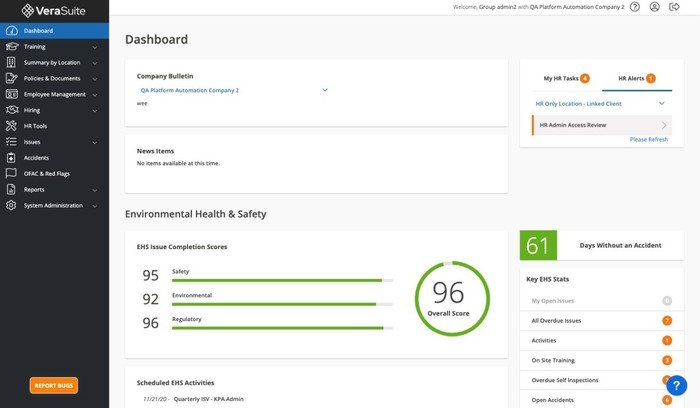Click the 11/21/20 activity date

[155, 399]
